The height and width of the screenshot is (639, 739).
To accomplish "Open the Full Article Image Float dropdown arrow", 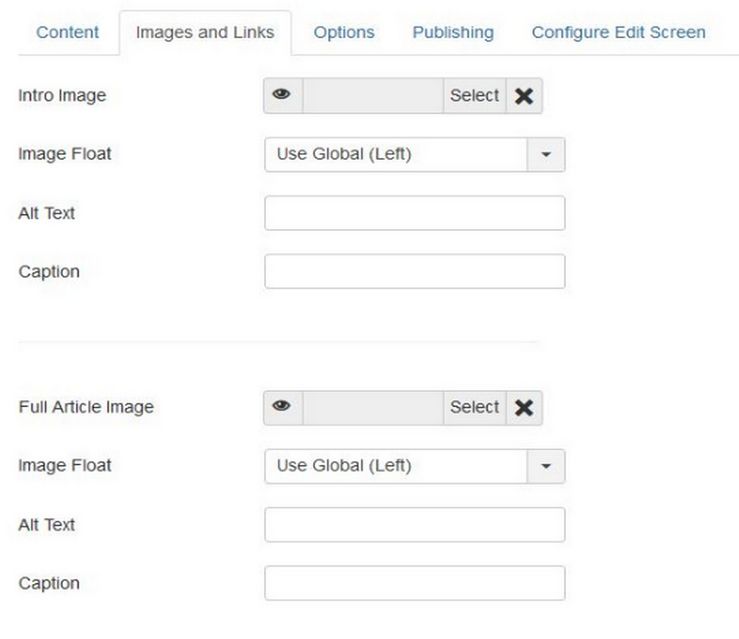I will (x=546, y=467).
